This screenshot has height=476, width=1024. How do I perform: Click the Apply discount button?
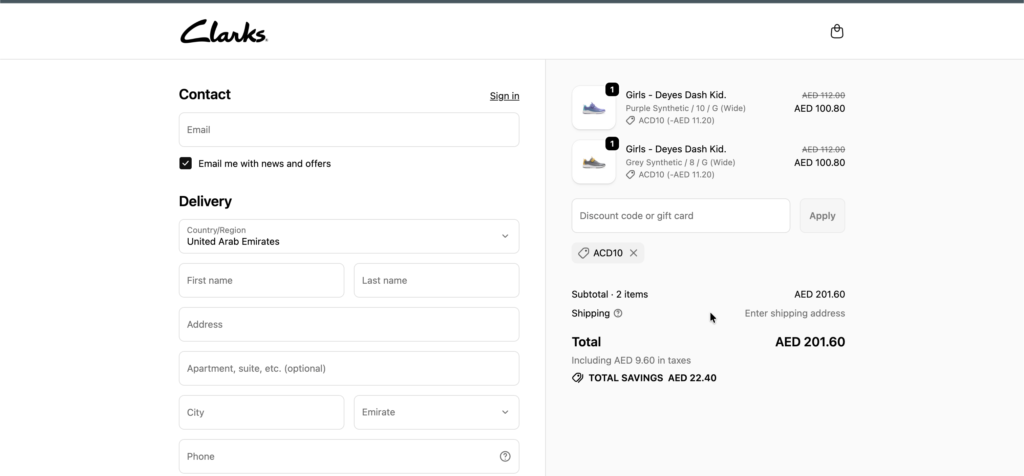pos(822,215)
